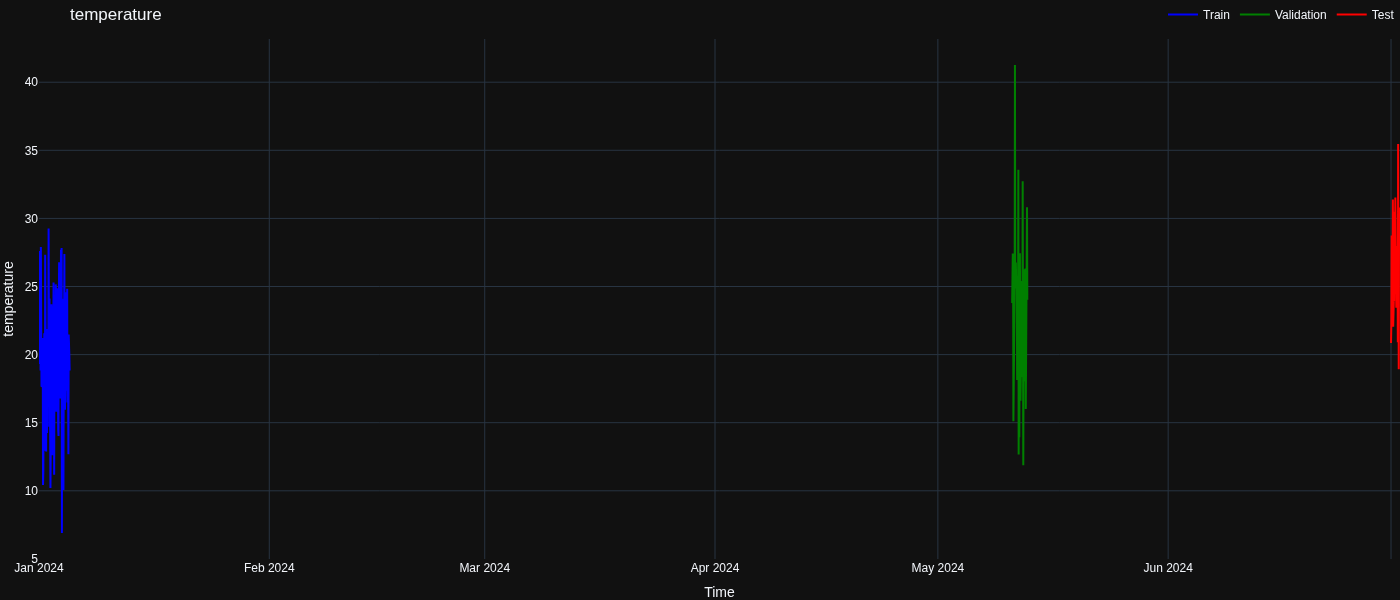Click the y-axis tick label 20
The height and width of the screenshot is (600, 1400).
[x=31, y=355]
